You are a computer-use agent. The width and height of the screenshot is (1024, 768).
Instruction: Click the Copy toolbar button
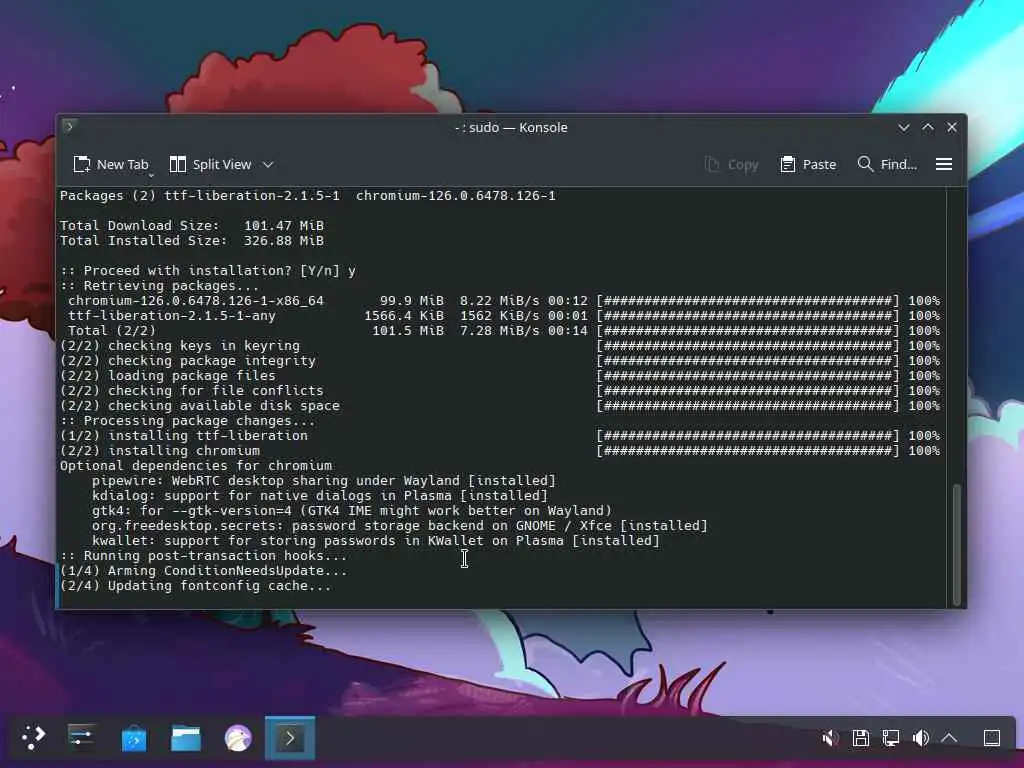coord(731,165)
